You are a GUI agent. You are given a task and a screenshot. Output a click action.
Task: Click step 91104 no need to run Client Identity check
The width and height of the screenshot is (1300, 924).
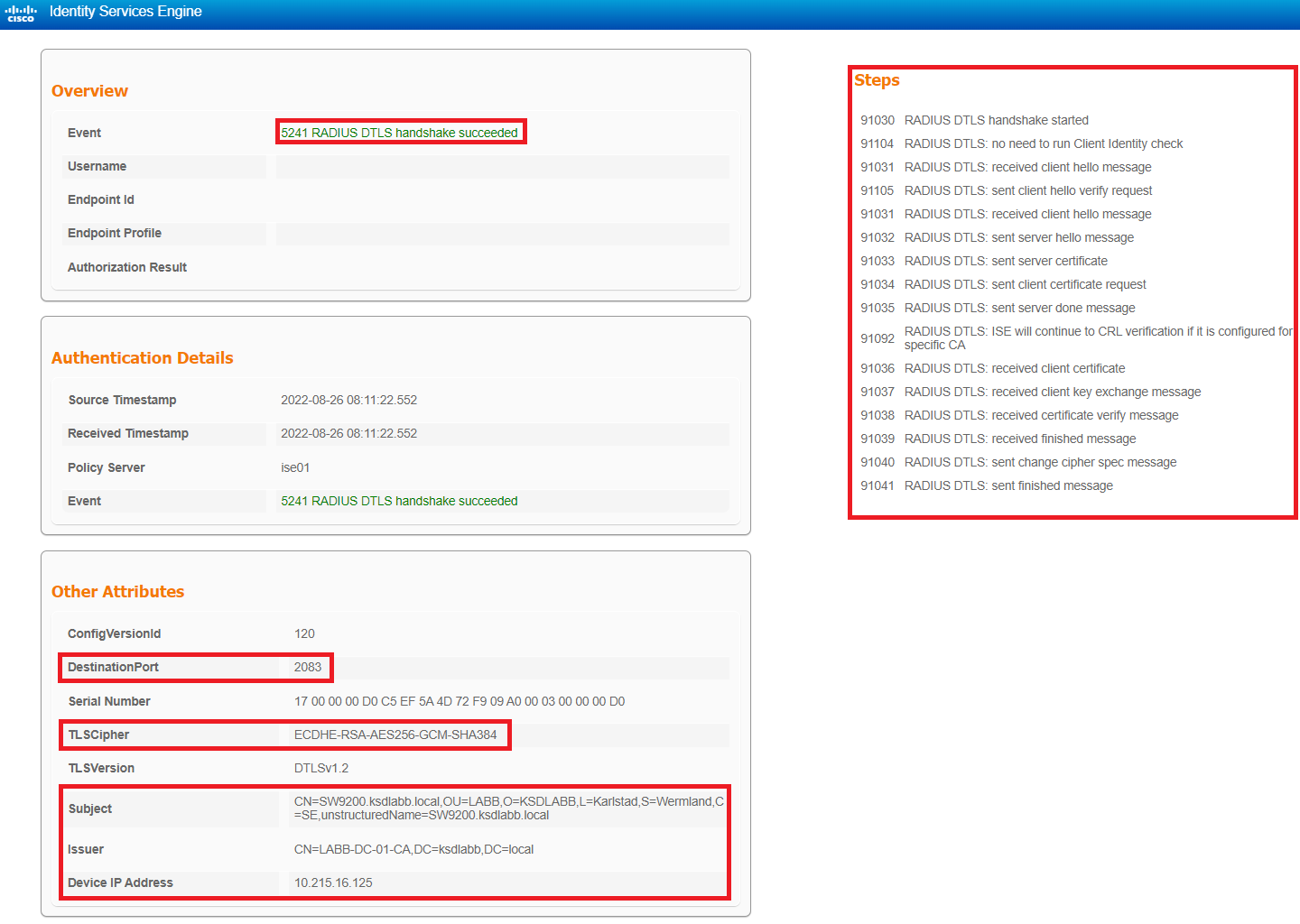[1021, 143]
